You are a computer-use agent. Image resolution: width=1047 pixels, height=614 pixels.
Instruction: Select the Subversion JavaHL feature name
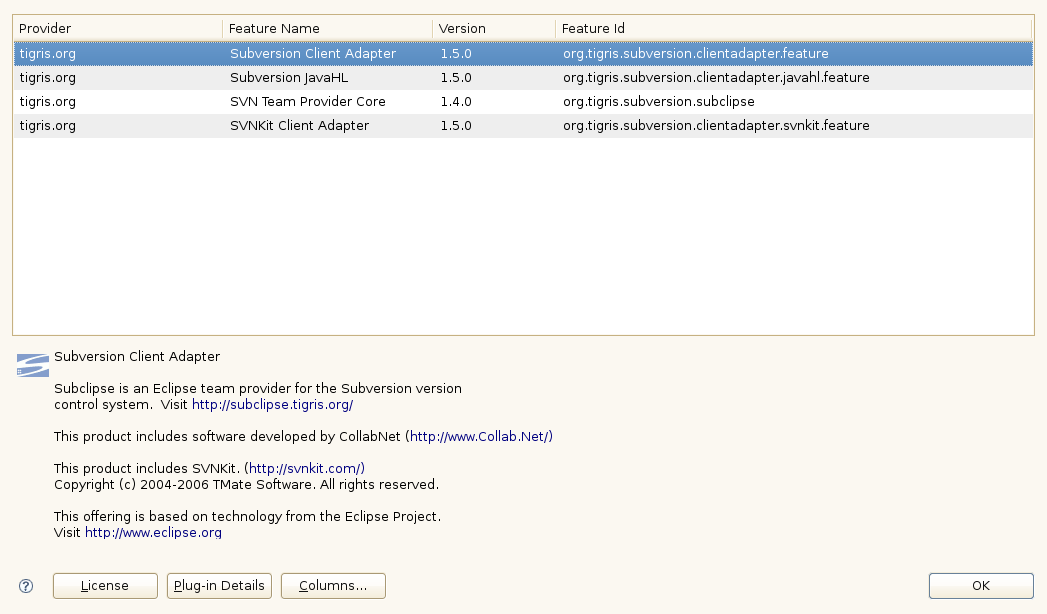point(289,77)
